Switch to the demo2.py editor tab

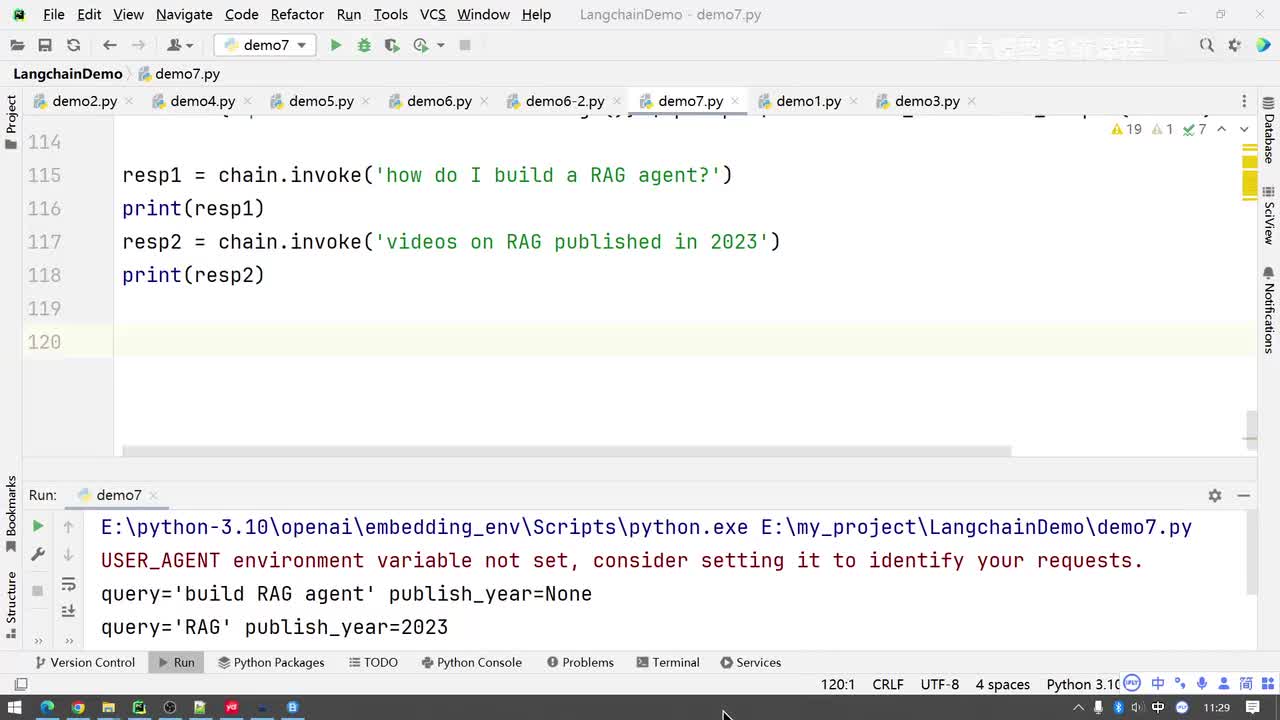[85, 101]
